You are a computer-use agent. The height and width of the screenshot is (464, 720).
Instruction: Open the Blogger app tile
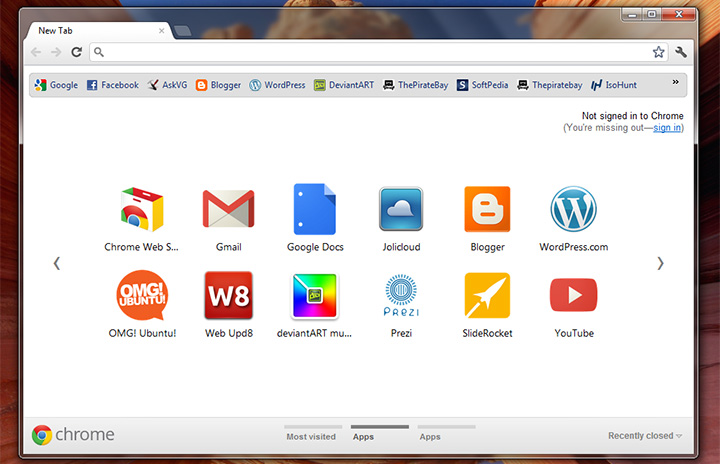pyautogui.click(x=487, y=210)
